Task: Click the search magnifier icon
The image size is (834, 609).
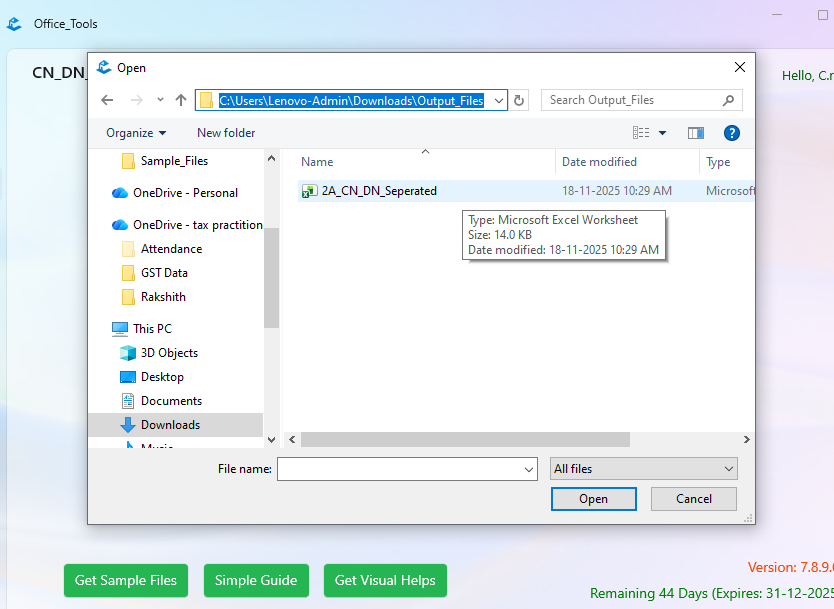Action: pyautogui.click(x=728, y=100)
